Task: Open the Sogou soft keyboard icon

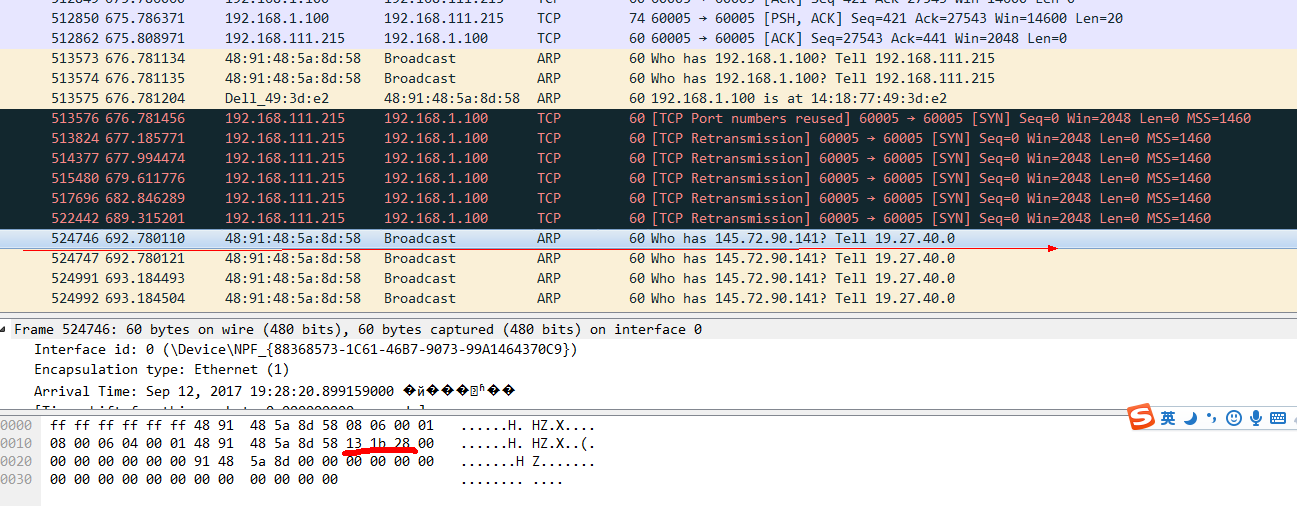Action: click(1277, 418)
